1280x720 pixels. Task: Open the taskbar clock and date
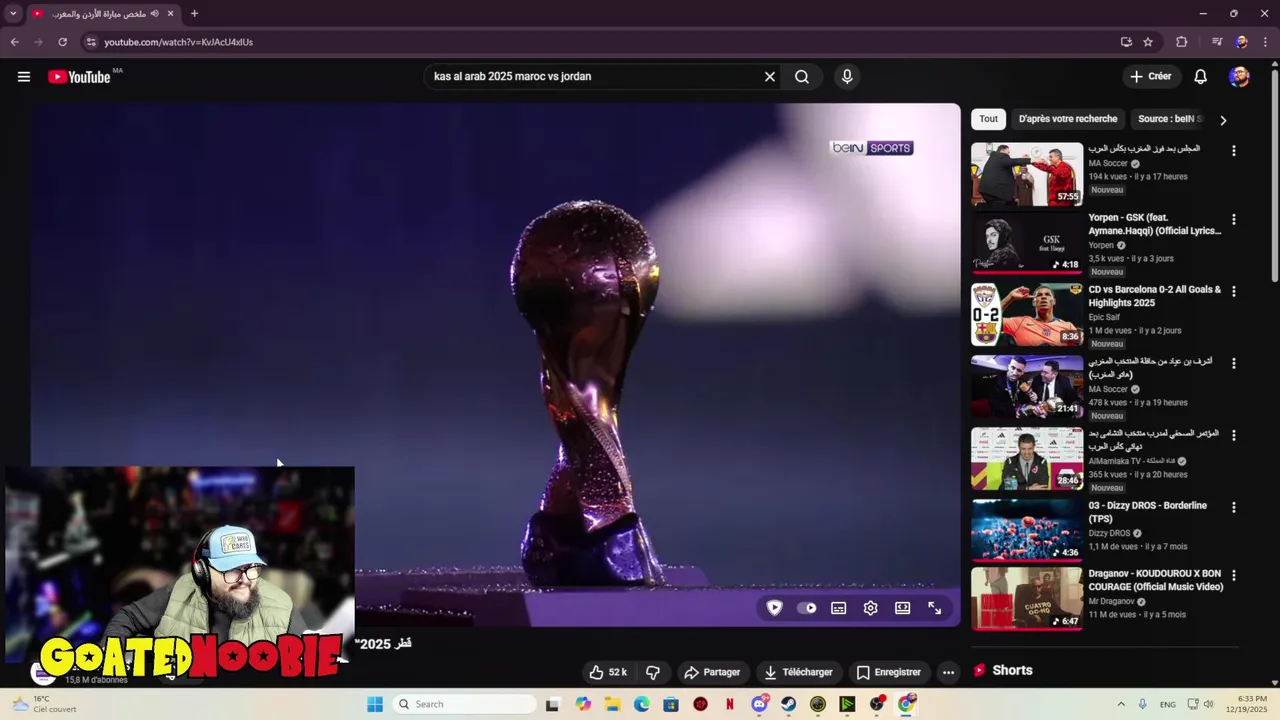coord(1251,704)
